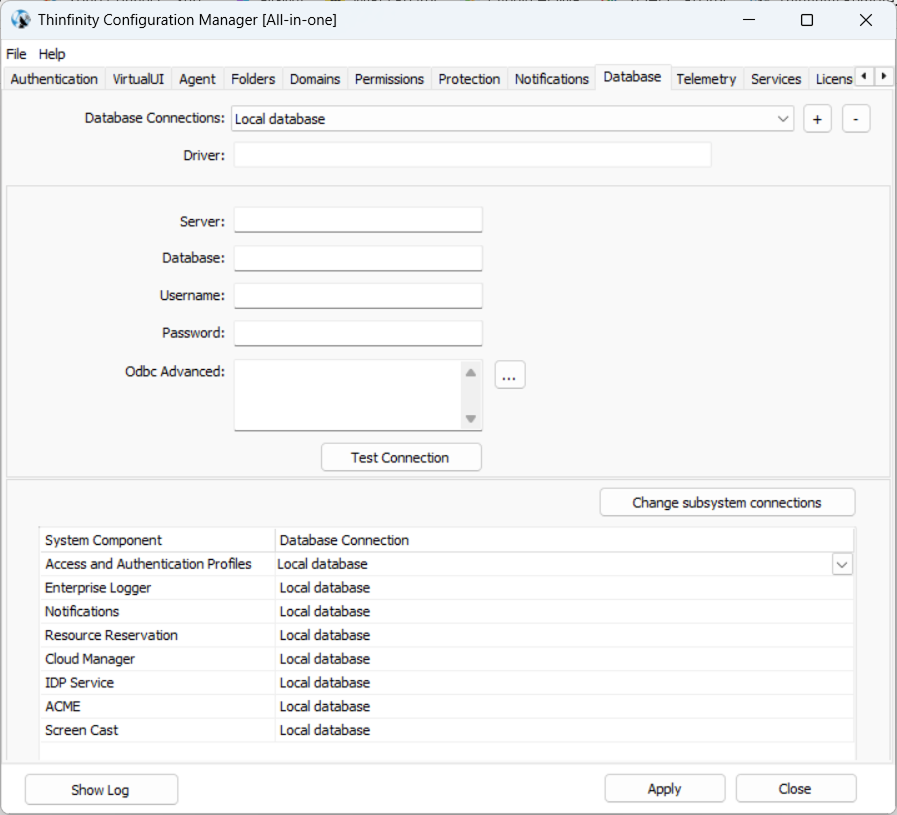
Task: Maximize the Configuration Manager window
Action: point(807,20)
